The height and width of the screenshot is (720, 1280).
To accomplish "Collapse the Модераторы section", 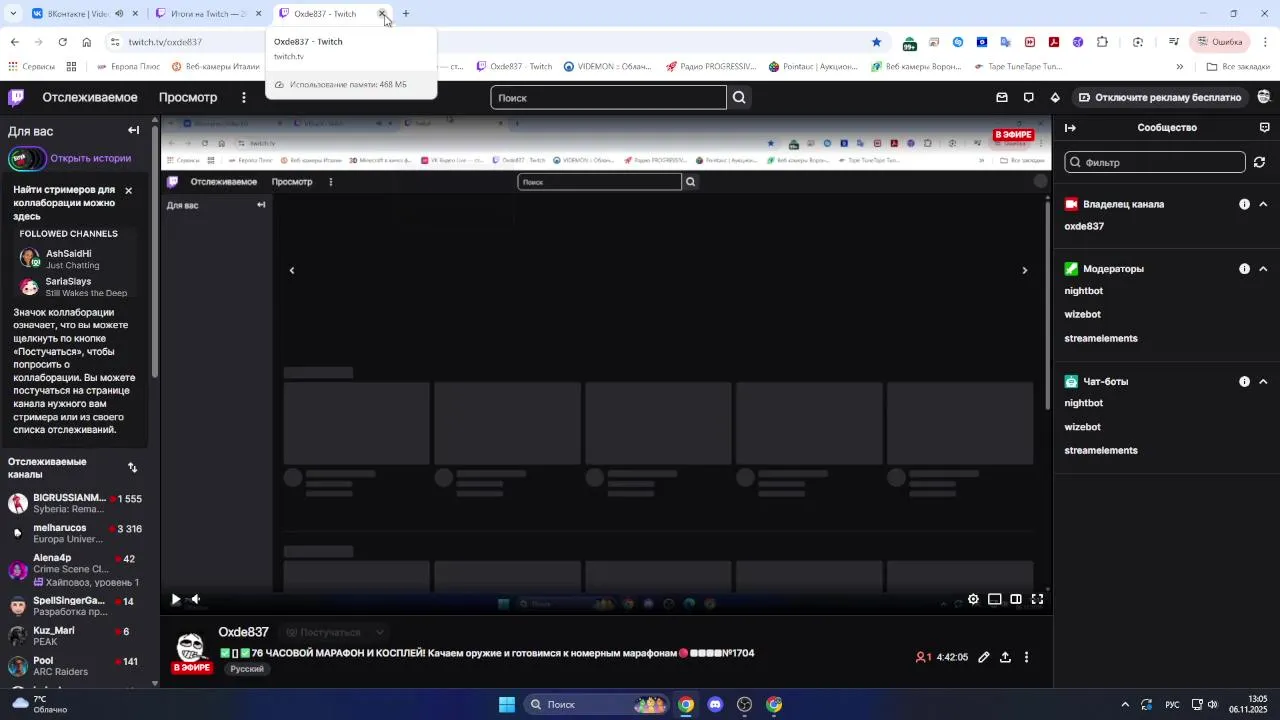I will click(1263, 269).
